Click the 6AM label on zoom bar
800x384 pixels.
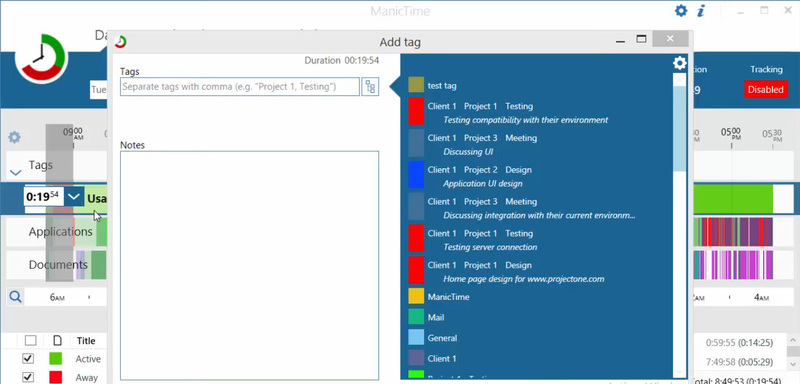[x=57, y=297]
